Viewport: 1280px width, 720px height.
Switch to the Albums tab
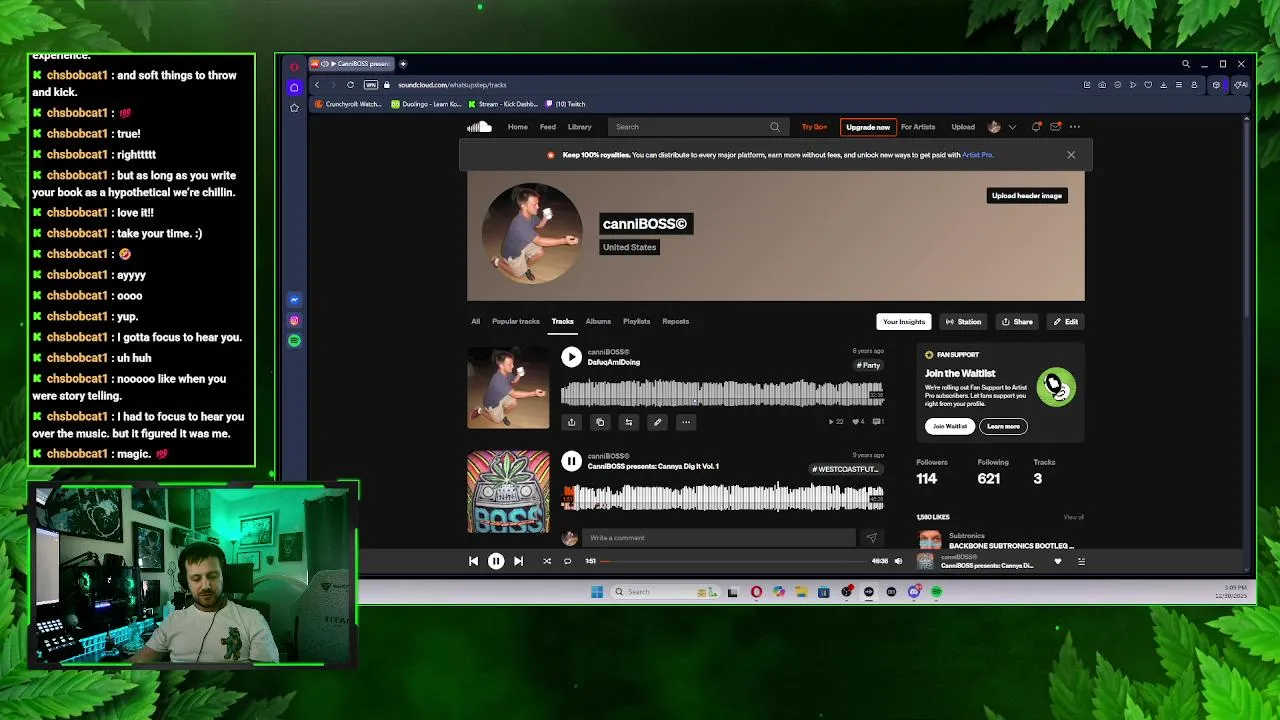[598, 322]
